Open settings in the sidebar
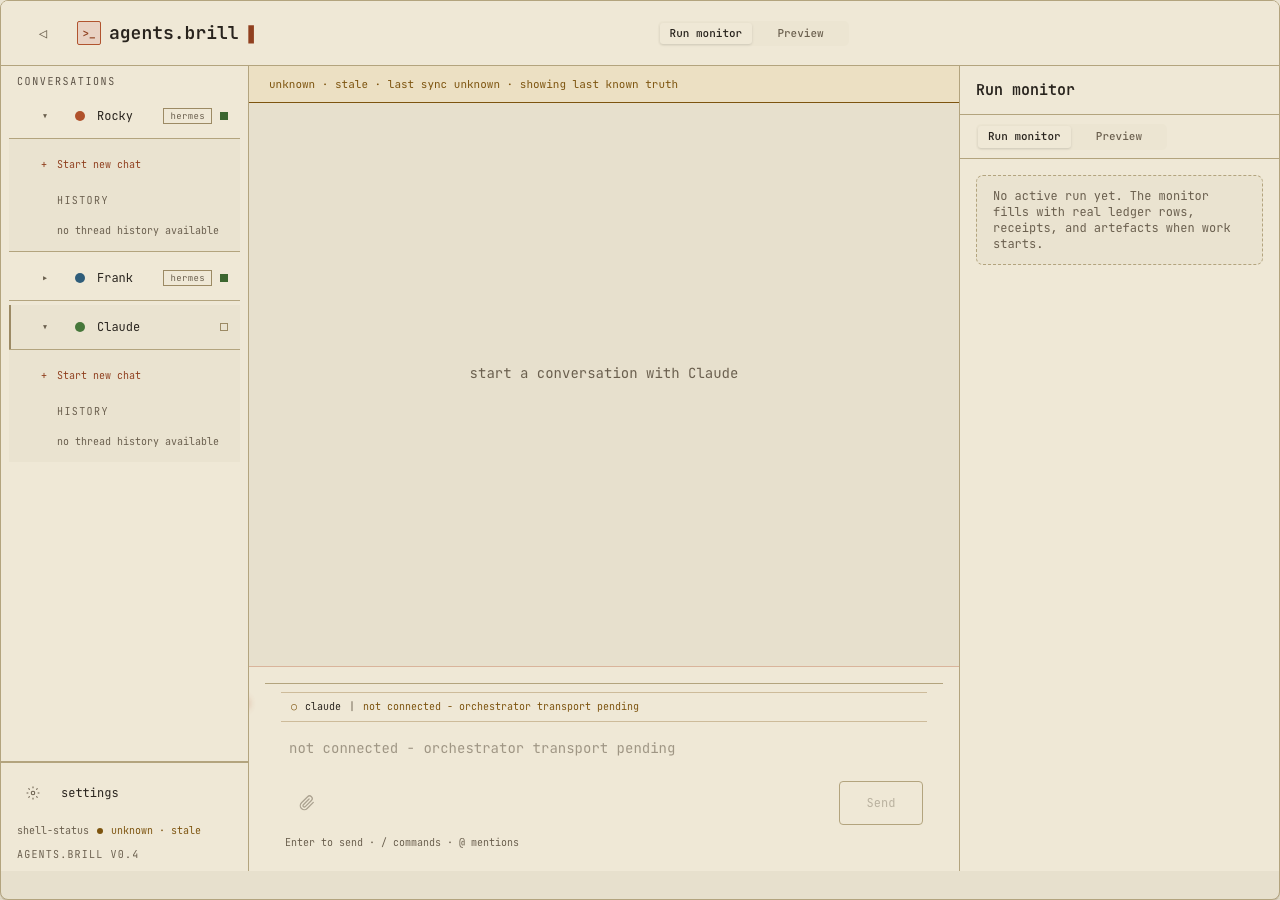This screenshot has width=1280, height=900. [x=90, y=793]
